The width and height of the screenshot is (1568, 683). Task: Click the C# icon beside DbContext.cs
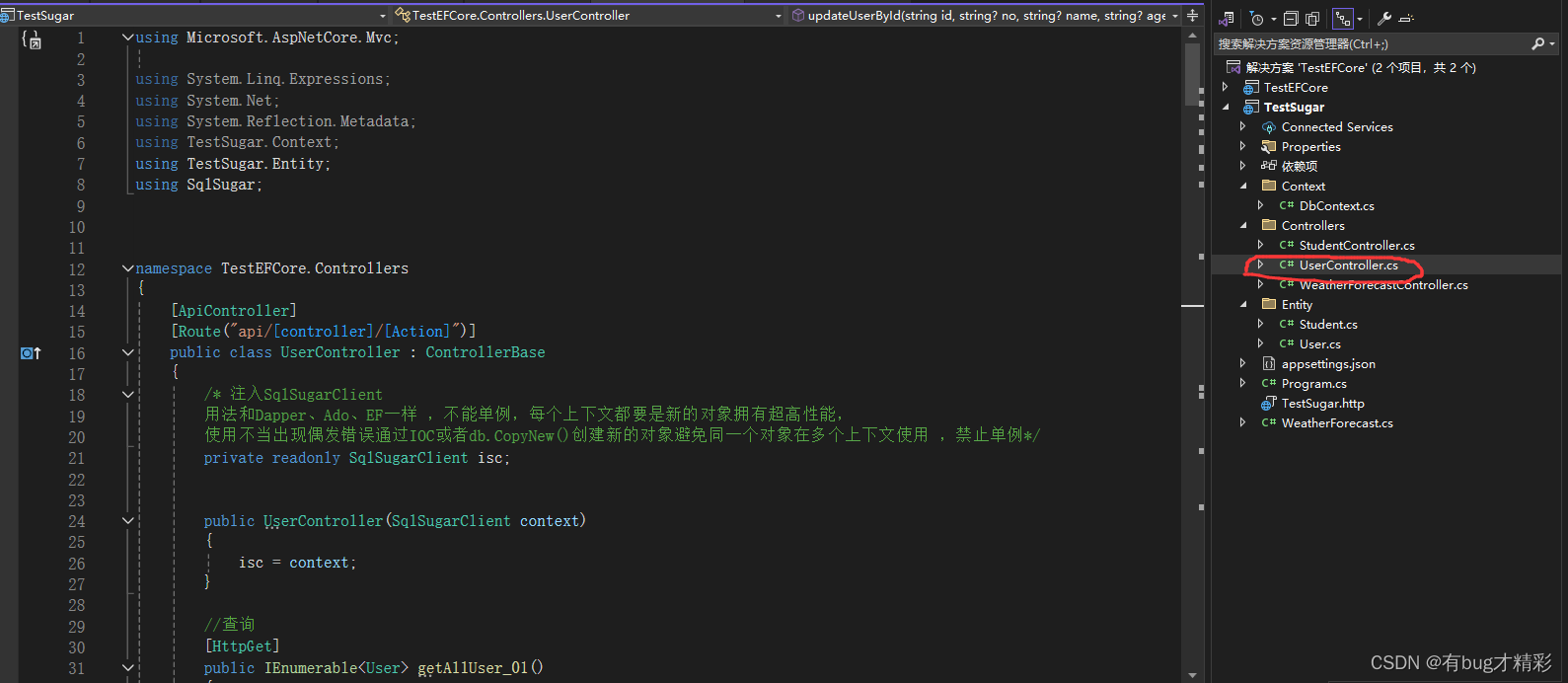coord(1287,205)
